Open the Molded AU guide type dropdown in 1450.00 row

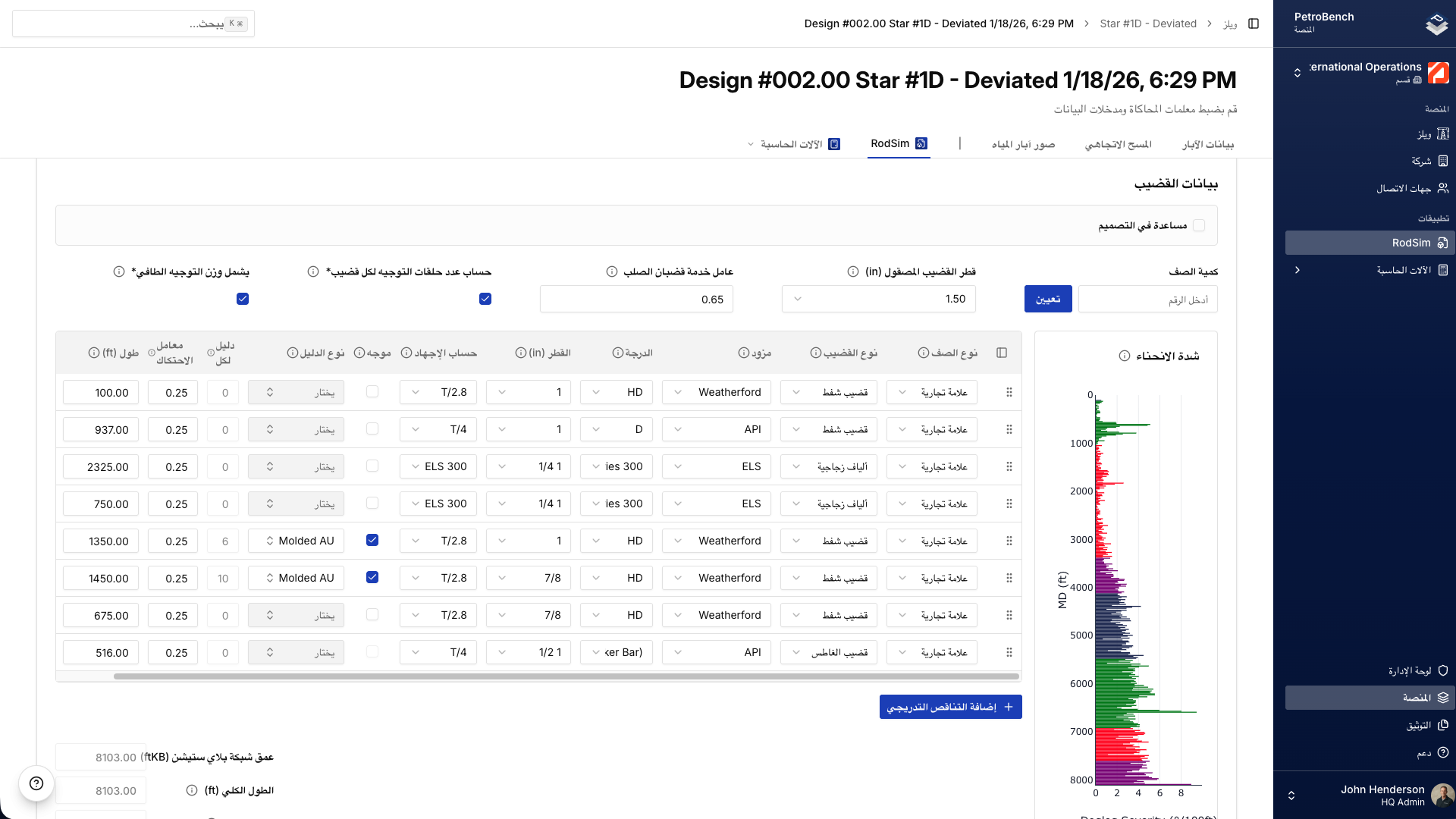(297, 578)
